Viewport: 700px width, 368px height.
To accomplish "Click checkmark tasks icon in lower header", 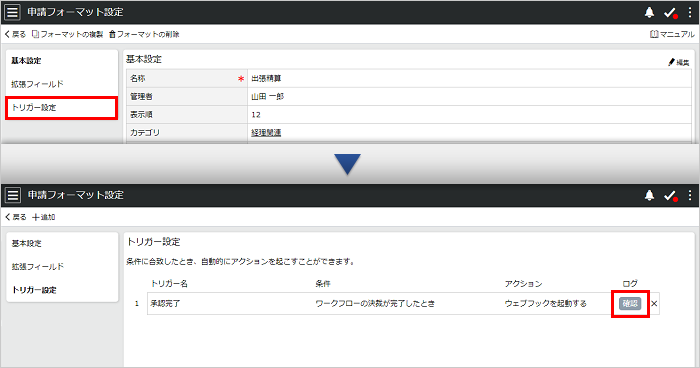I will (x=670, y=195).
